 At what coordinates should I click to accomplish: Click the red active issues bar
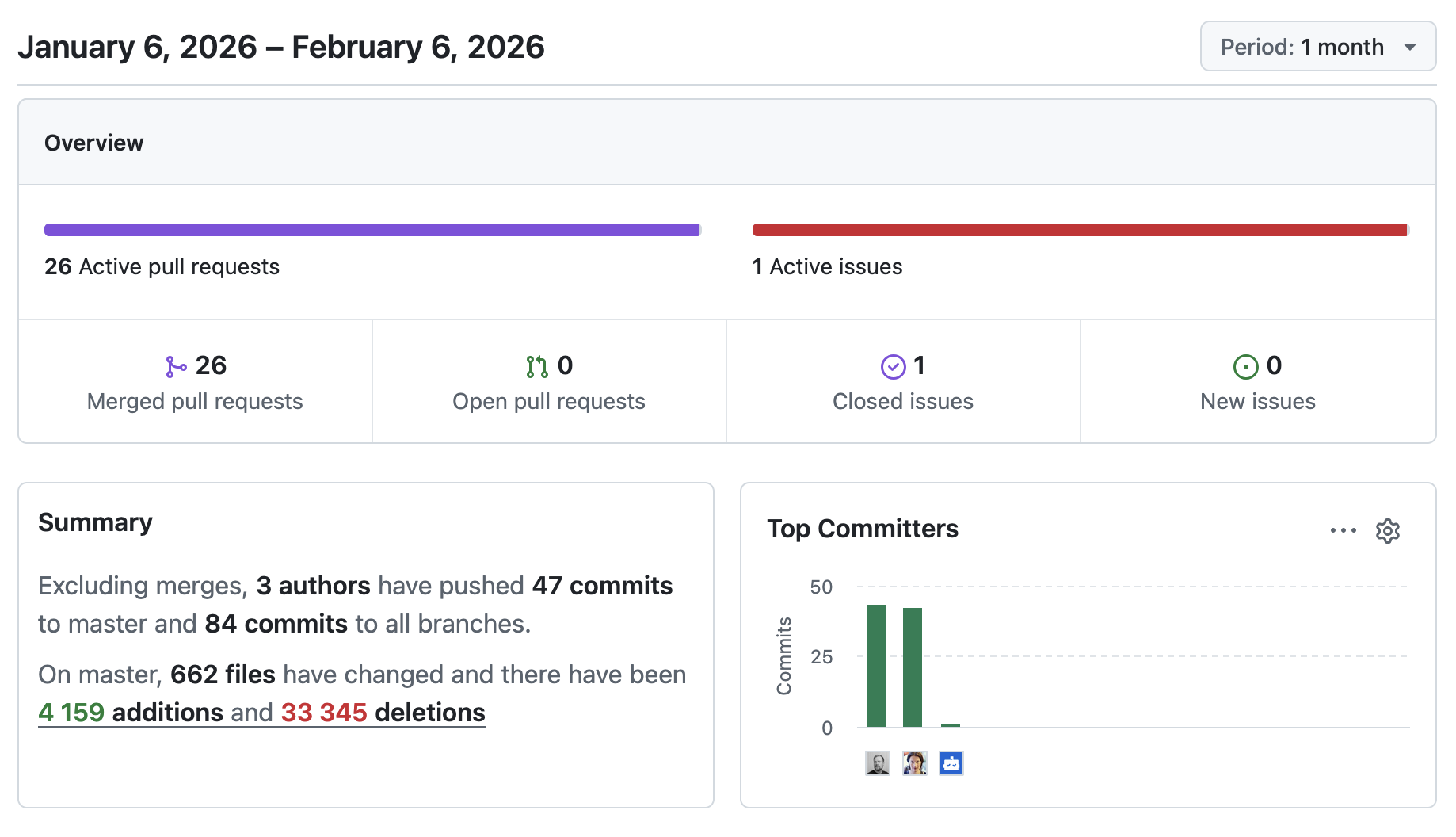pyautogui.click(x=1080, y=228)
